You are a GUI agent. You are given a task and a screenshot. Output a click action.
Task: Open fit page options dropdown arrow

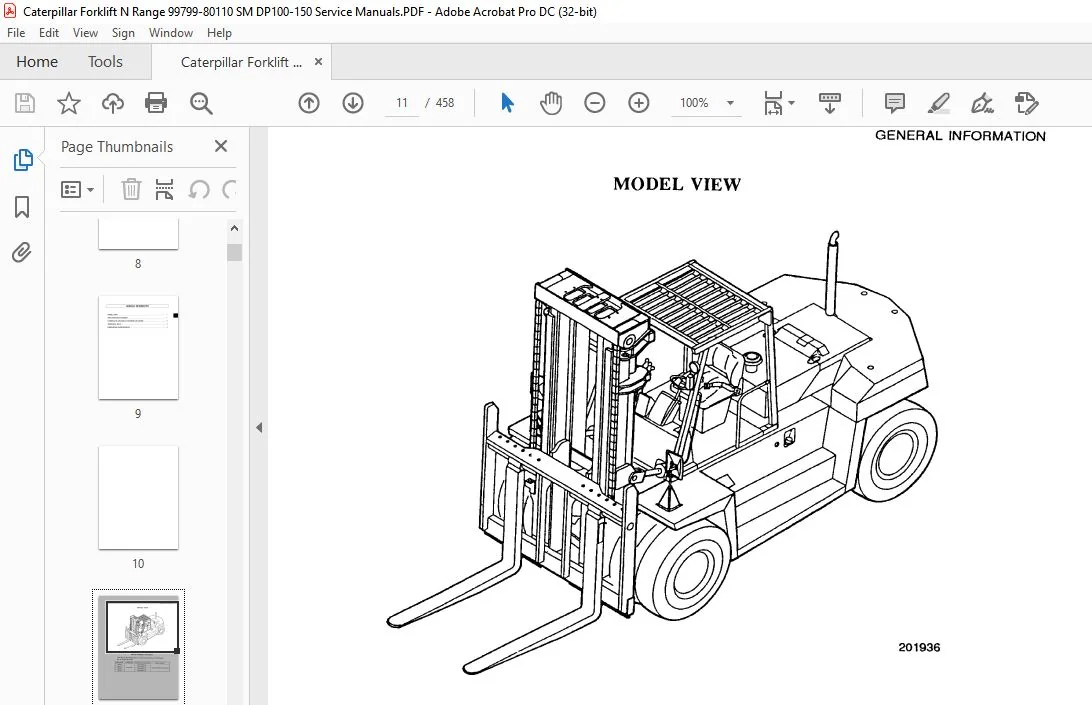coord(791,103)
